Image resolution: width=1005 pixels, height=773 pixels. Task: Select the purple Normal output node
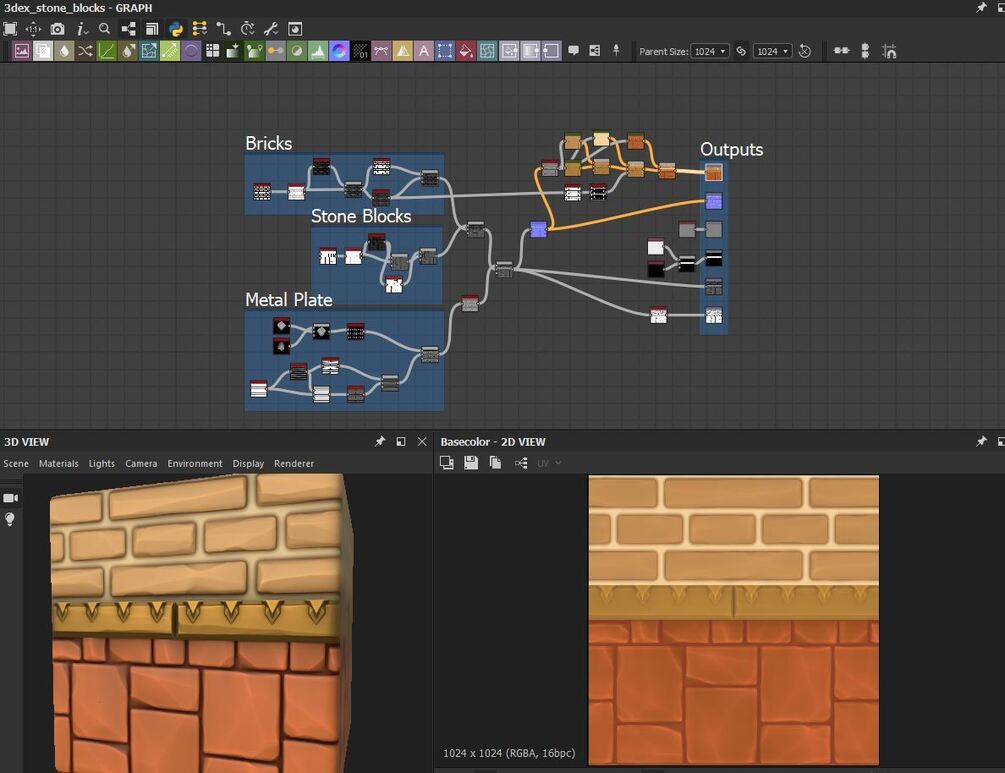[x=713, y=201]
